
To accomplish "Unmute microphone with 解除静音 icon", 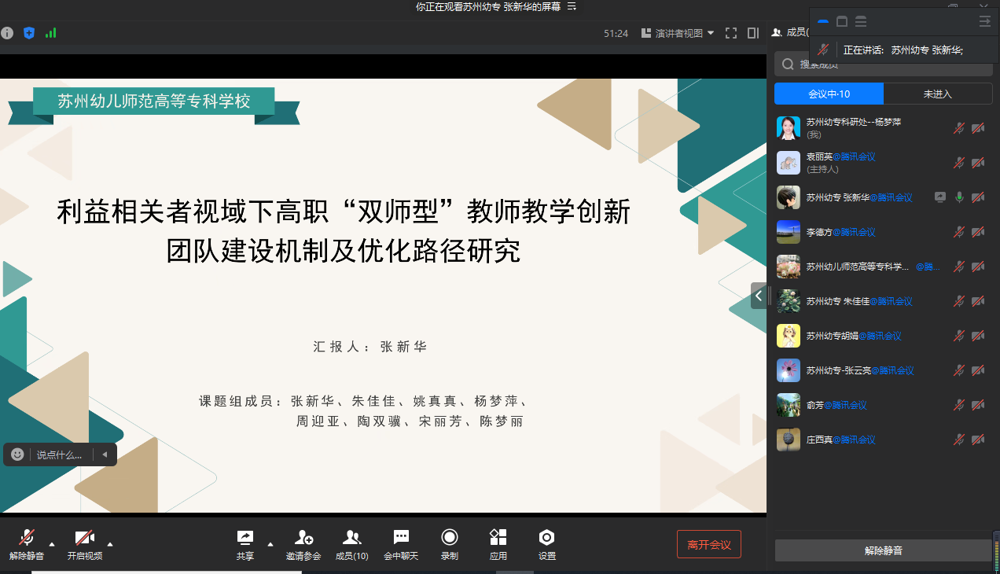I will point(26,539).
